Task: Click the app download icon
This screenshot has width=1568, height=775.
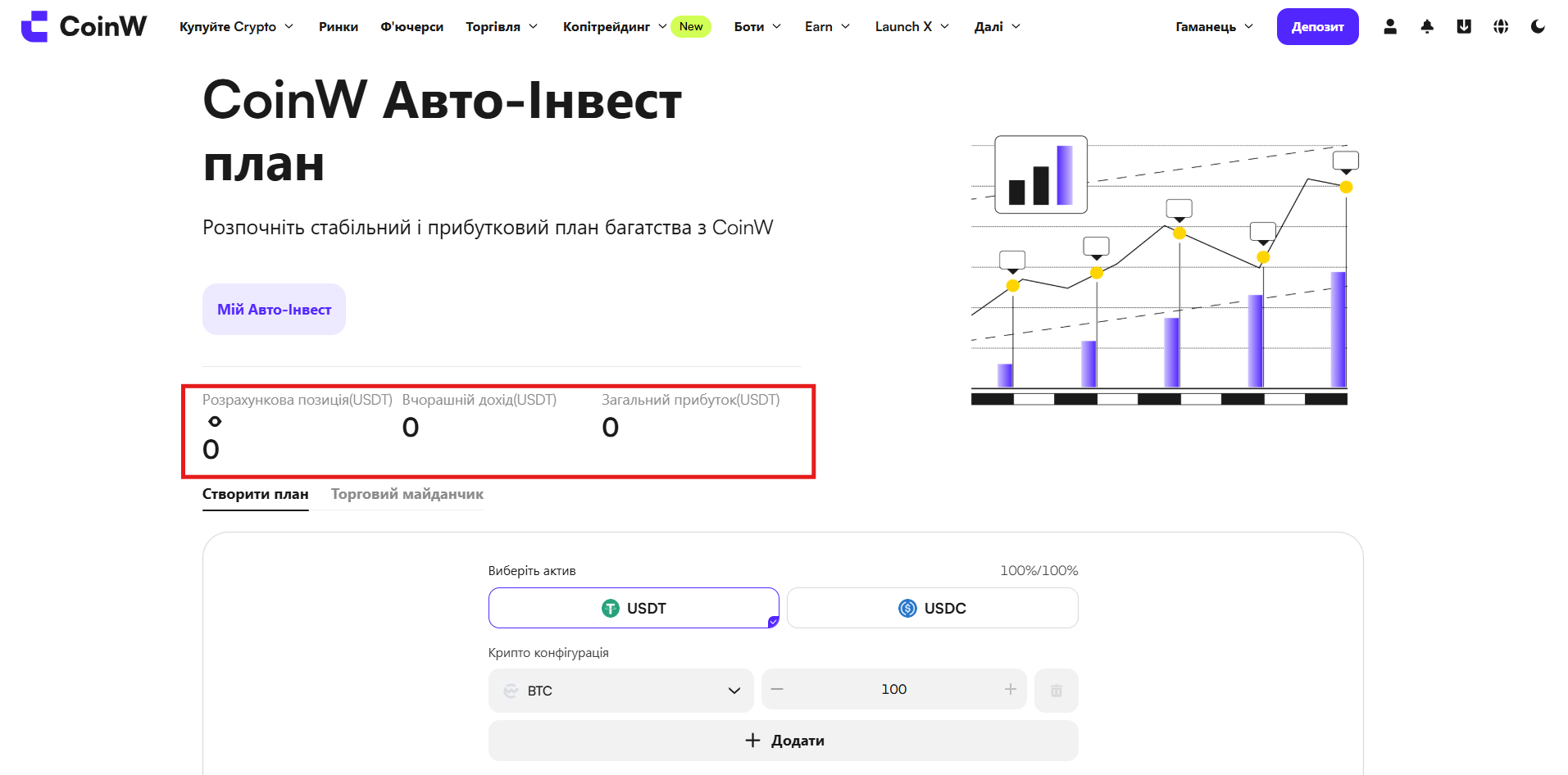Action: (1464, 26)
